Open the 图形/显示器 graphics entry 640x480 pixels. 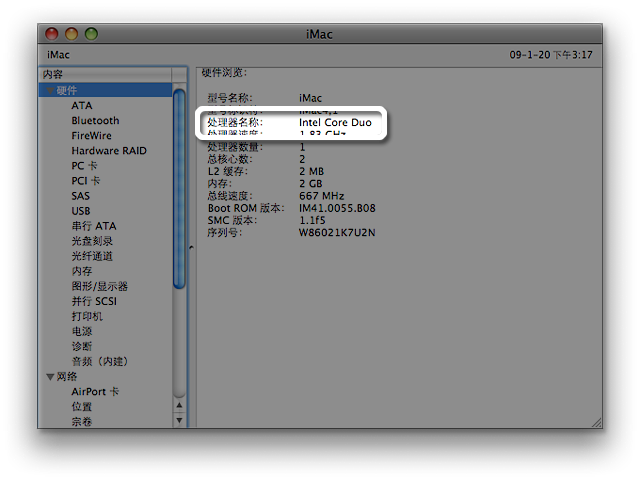point(100,287)
